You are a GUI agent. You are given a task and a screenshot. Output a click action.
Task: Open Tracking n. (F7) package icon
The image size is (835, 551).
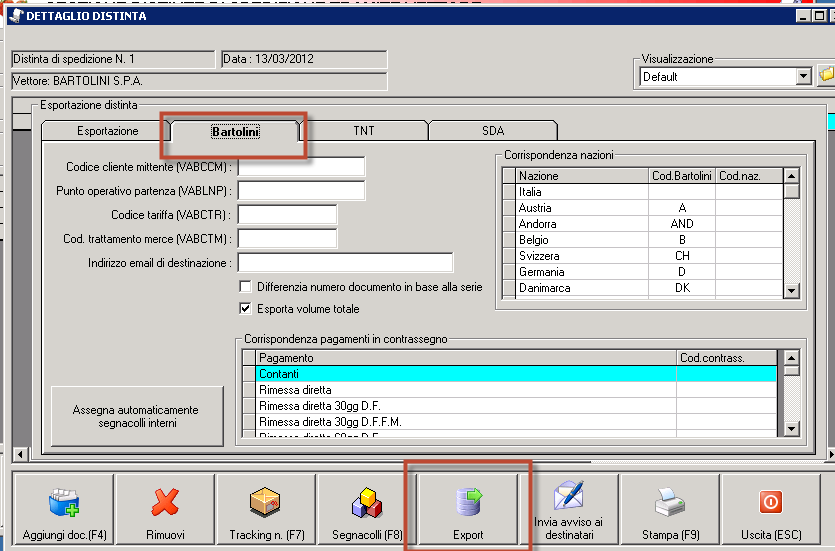(x=266, y=508)
